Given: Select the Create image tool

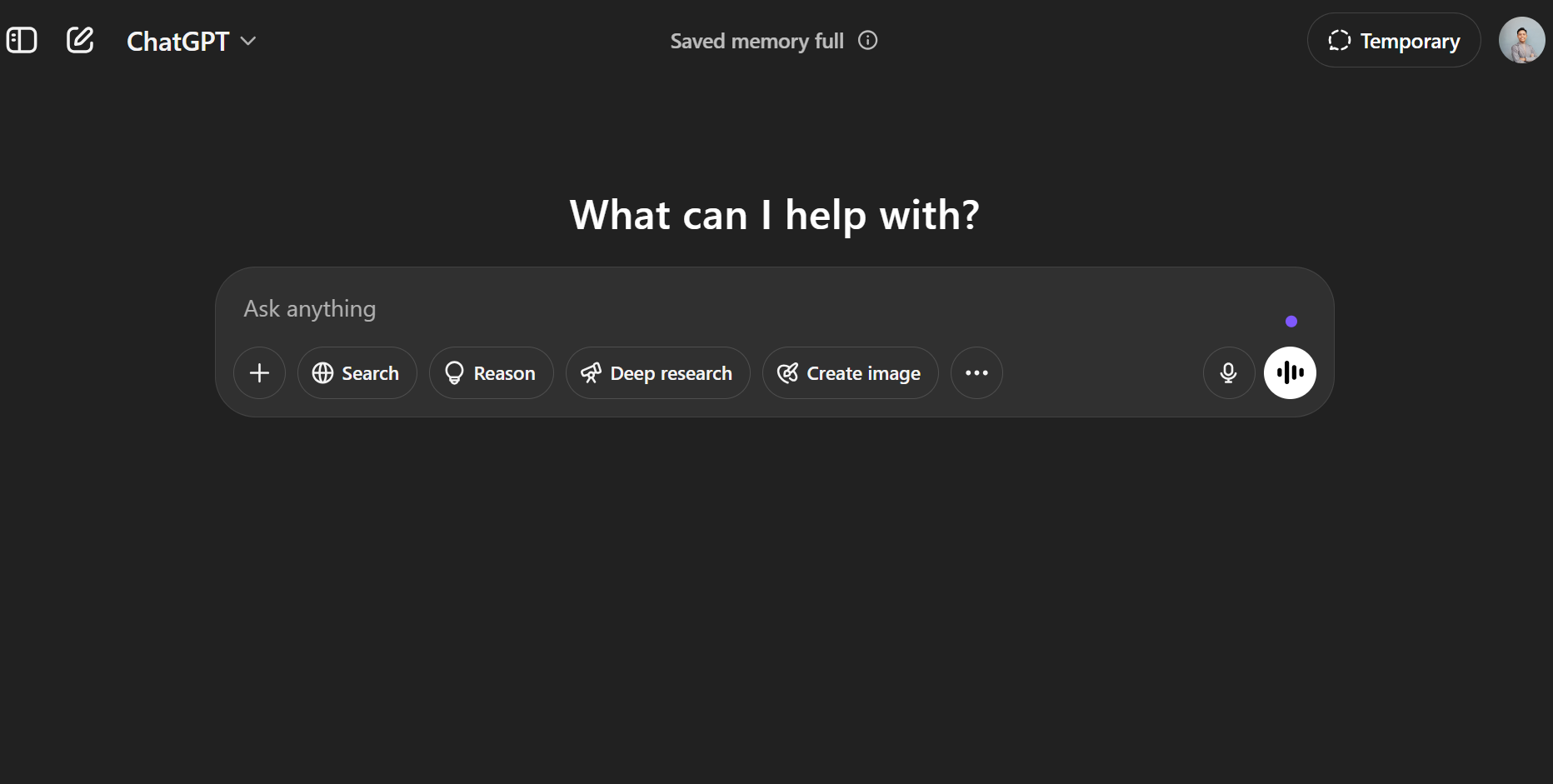Looking at the screenshot, I should click(x=850, y=372).
